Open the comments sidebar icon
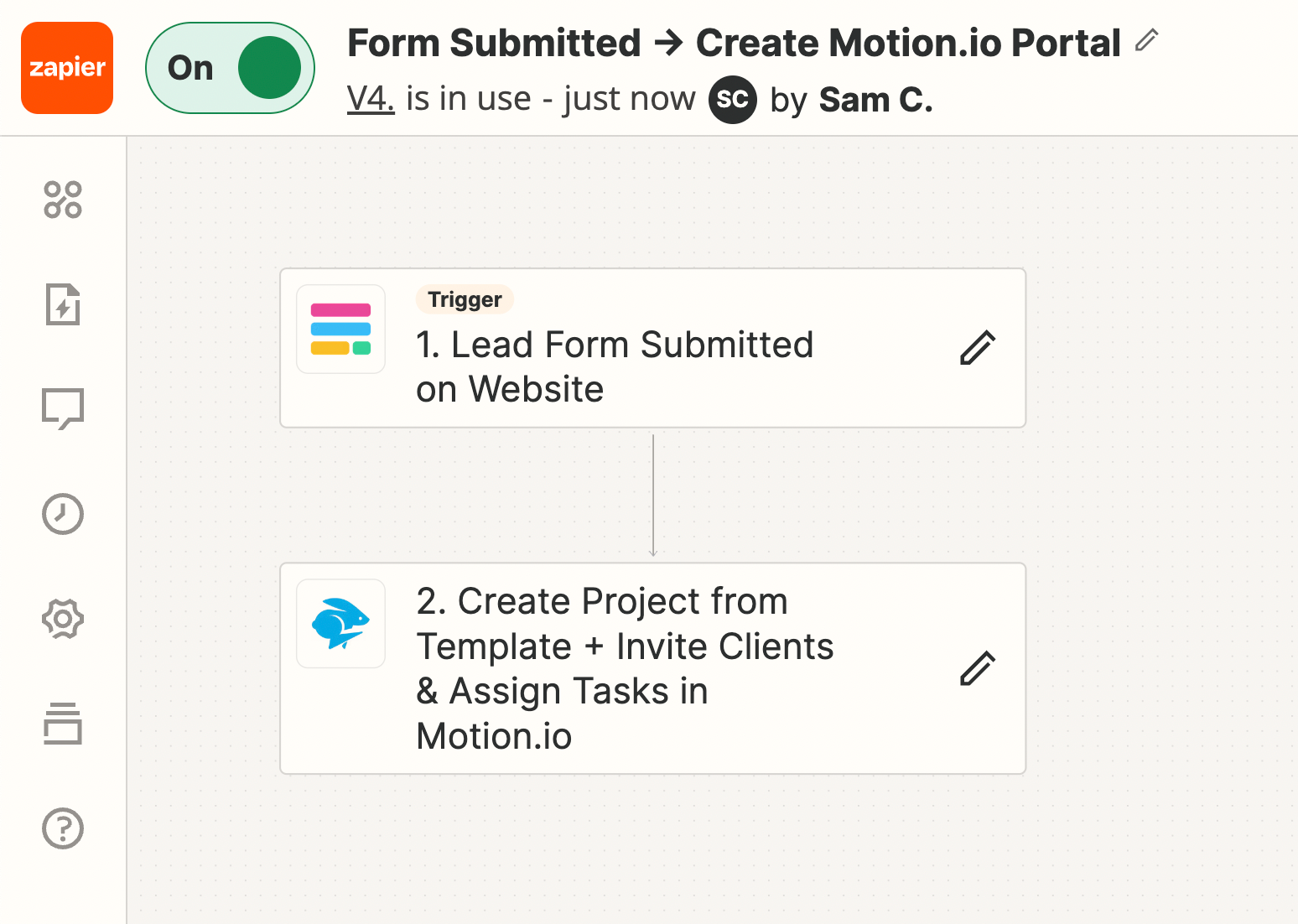Viewport: 1298px width, 924px height. [63, 409]
